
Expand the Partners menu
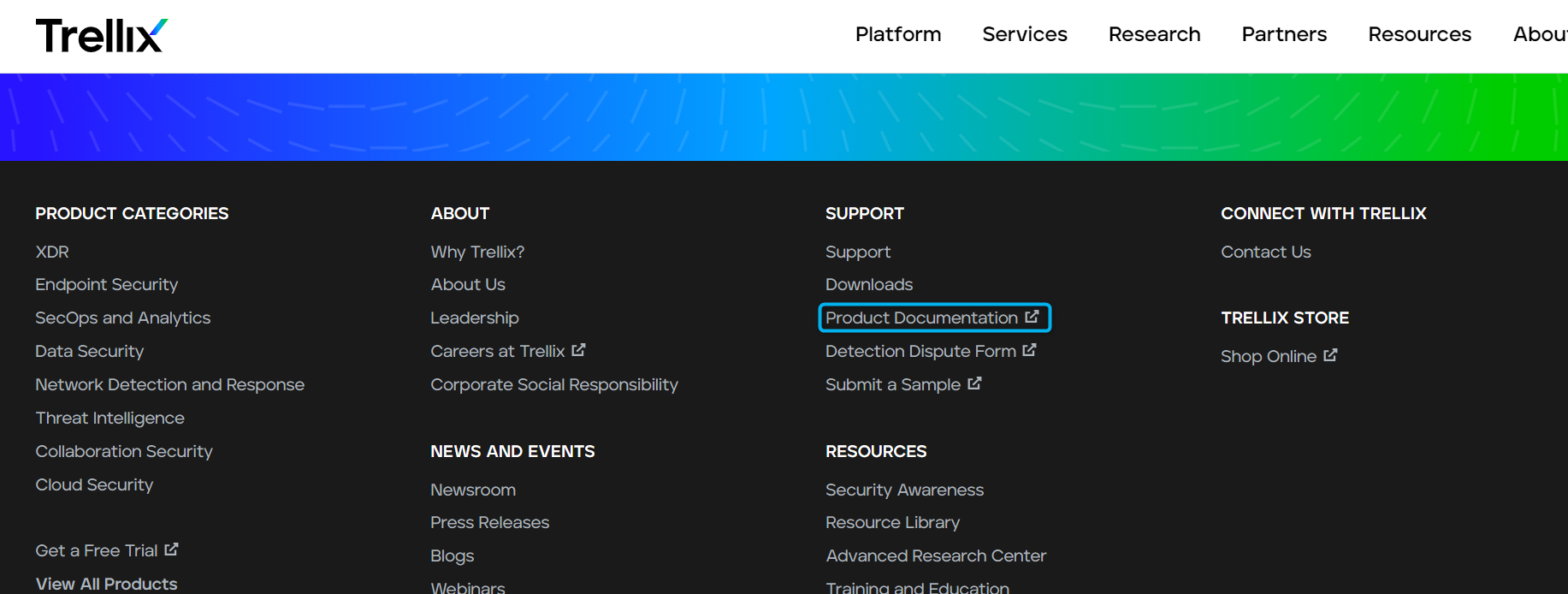click(x=1283, y=34)
